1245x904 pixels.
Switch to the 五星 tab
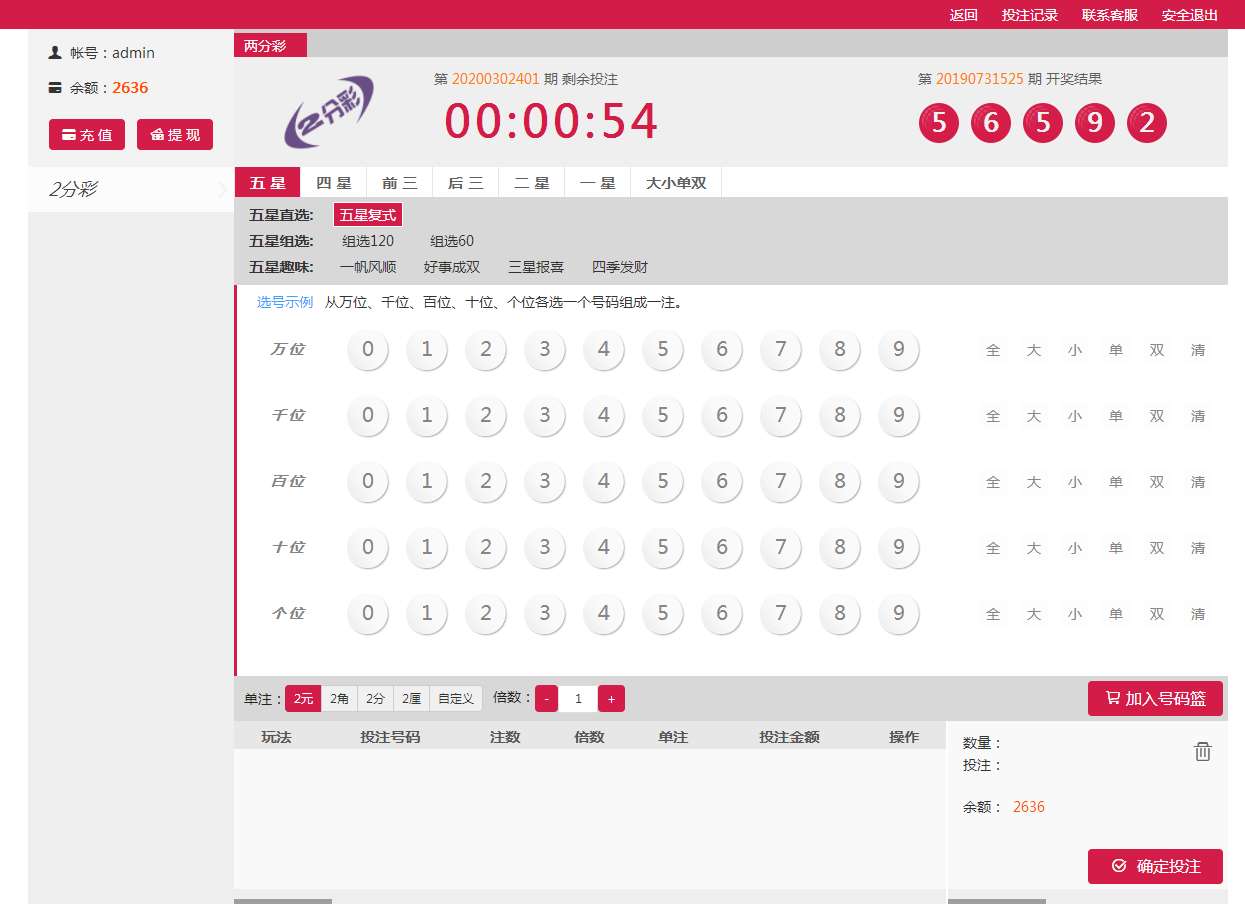[x=267, y=183]
